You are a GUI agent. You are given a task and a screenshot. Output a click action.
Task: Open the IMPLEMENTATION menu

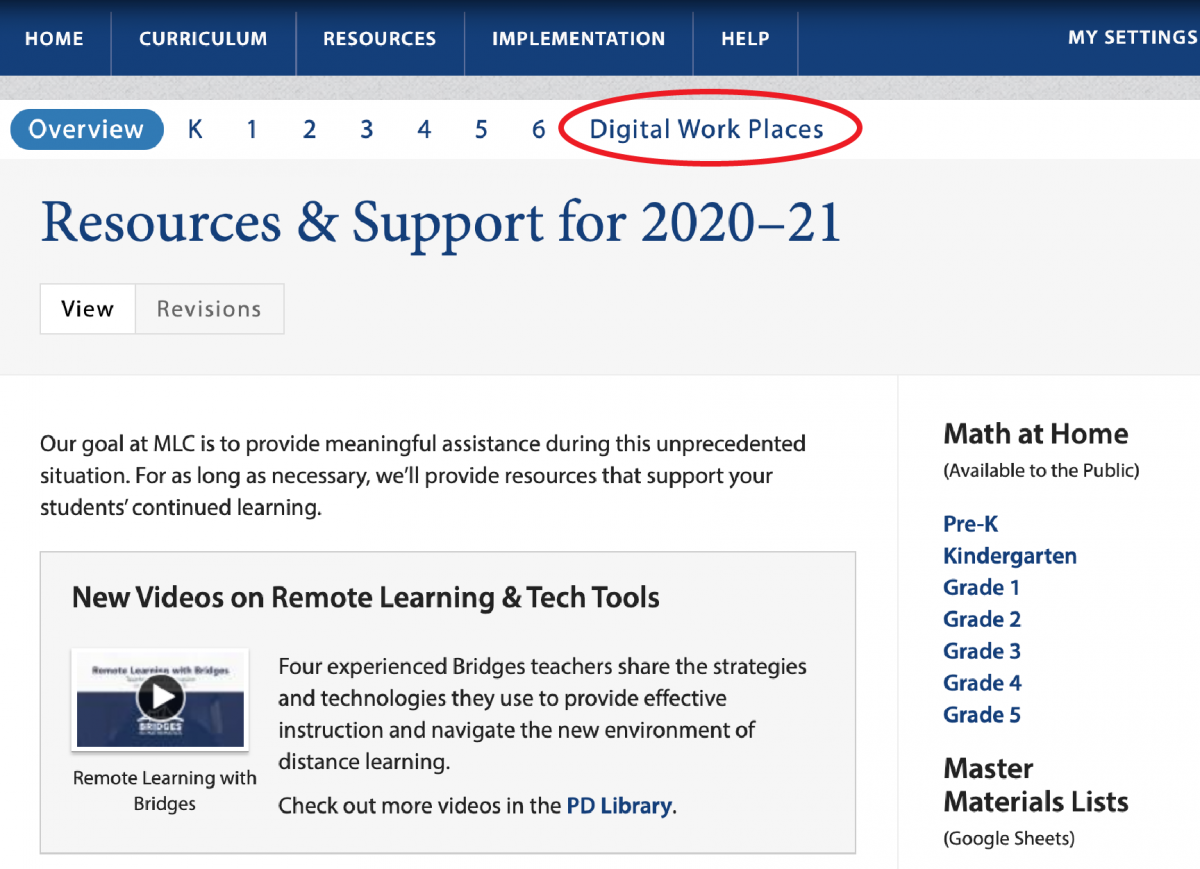point(578,39)
